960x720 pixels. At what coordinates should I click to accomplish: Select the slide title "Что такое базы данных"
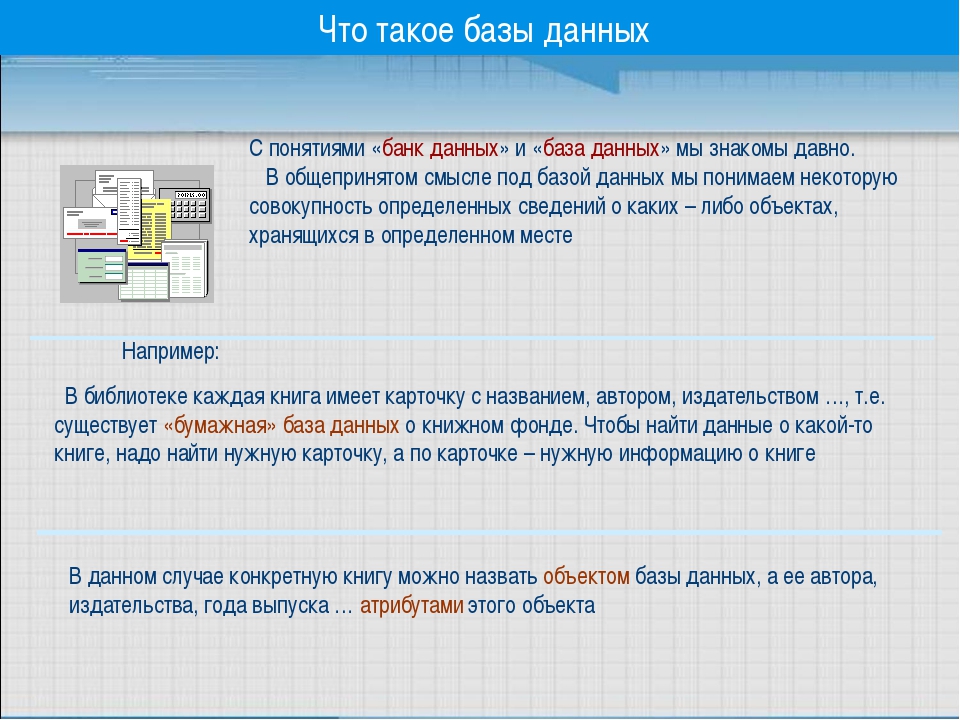coord(483,30)
